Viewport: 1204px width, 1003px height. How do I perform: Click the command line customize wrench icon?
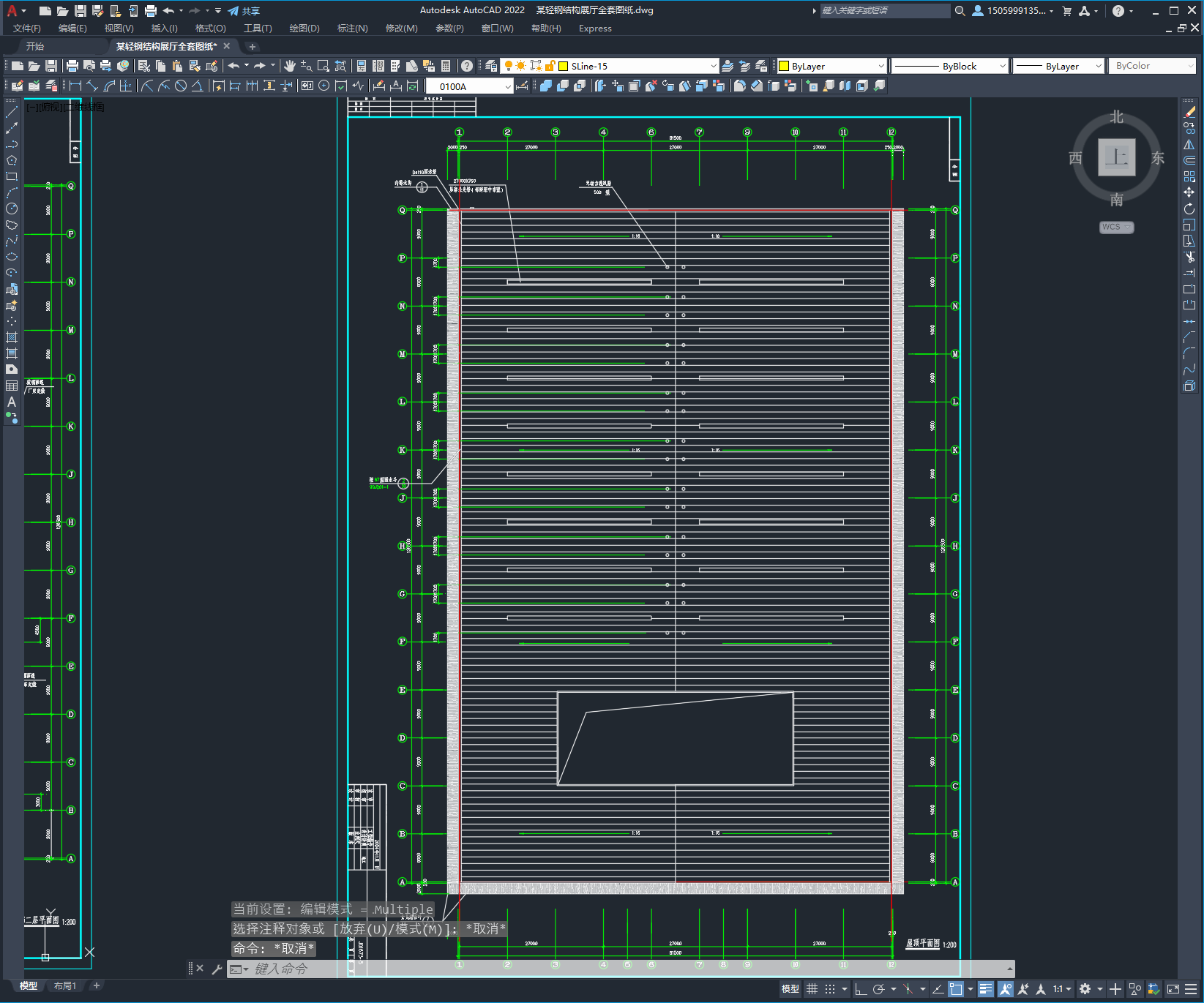[x=217, y=969]
